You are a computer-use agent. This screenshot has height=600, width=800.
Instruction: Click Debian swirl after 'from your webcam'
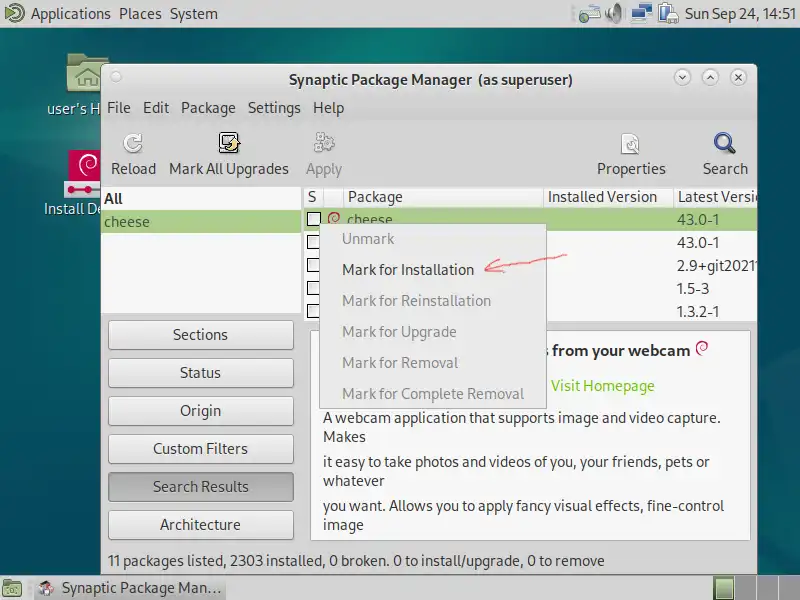703,348
